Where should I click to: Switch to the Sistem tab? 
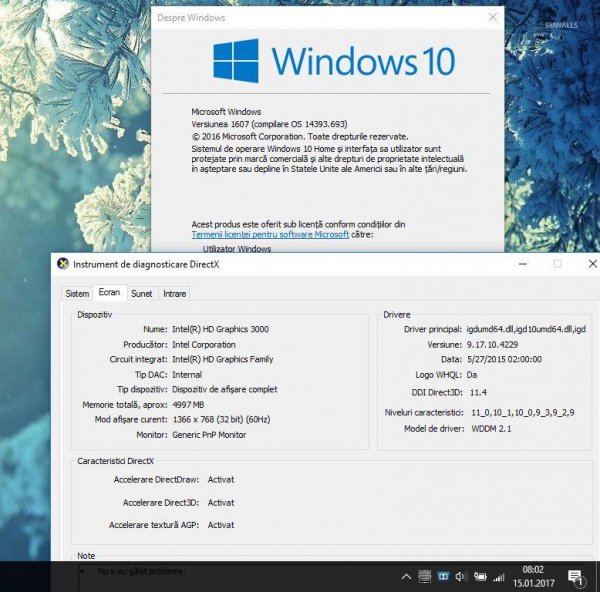[x=77, y=294]
